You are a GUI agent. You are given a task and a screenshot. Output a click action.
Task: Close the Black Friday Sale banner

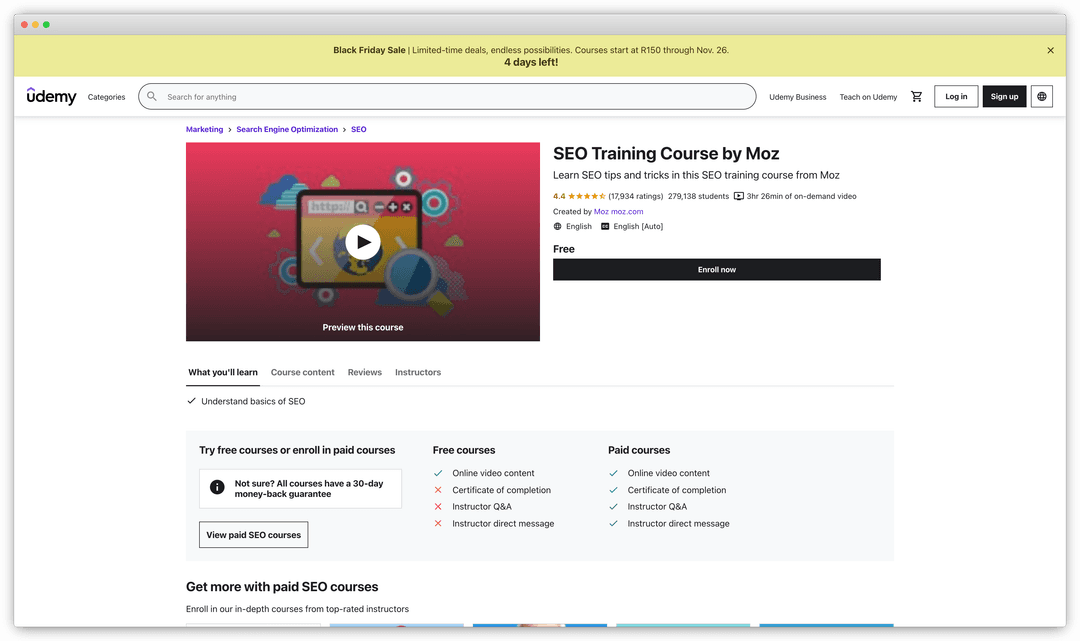pyautogui.click(x=1050, y=50)
